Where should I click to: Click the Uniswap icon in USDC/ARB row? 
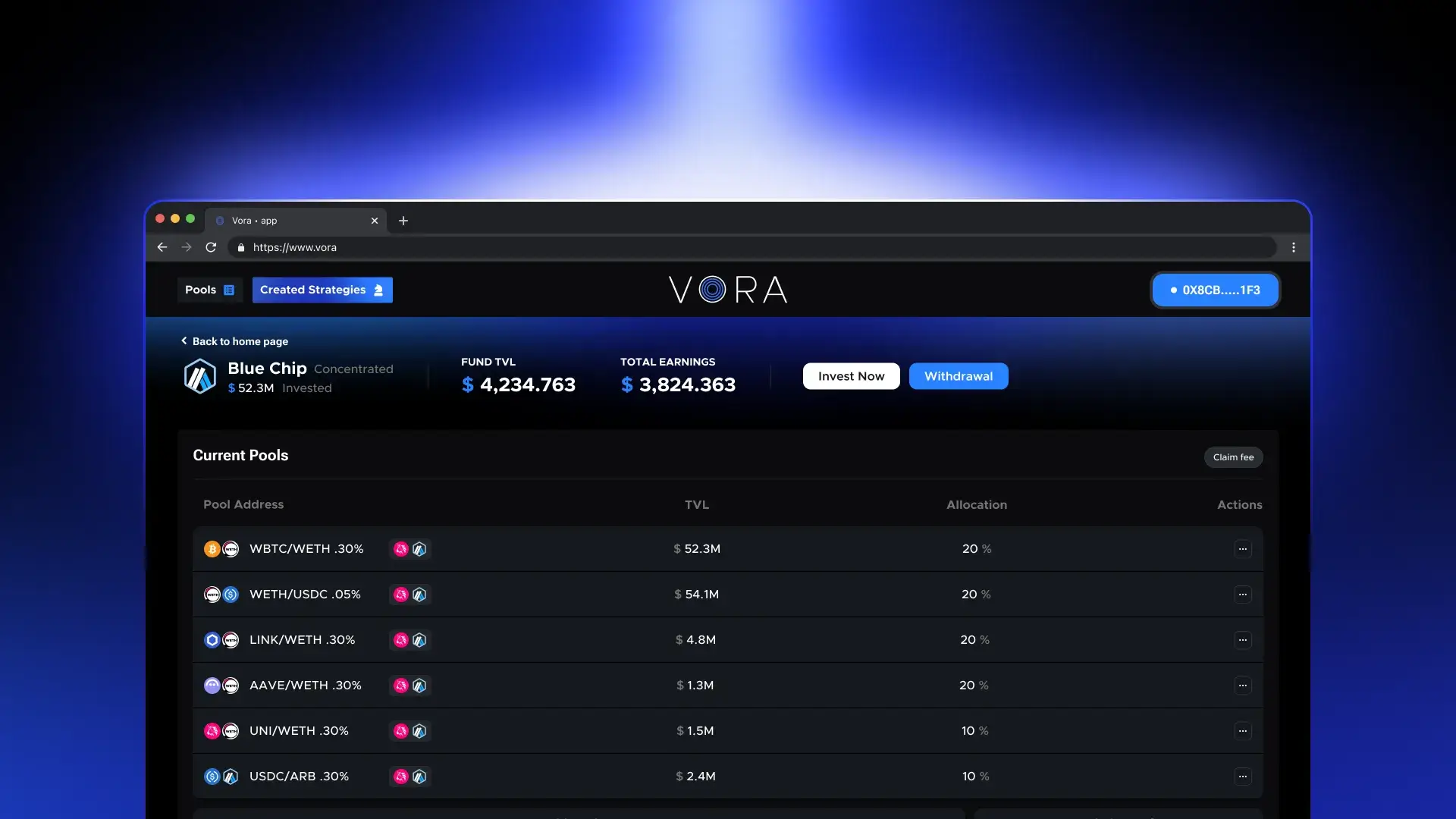(x=401, y=777)
